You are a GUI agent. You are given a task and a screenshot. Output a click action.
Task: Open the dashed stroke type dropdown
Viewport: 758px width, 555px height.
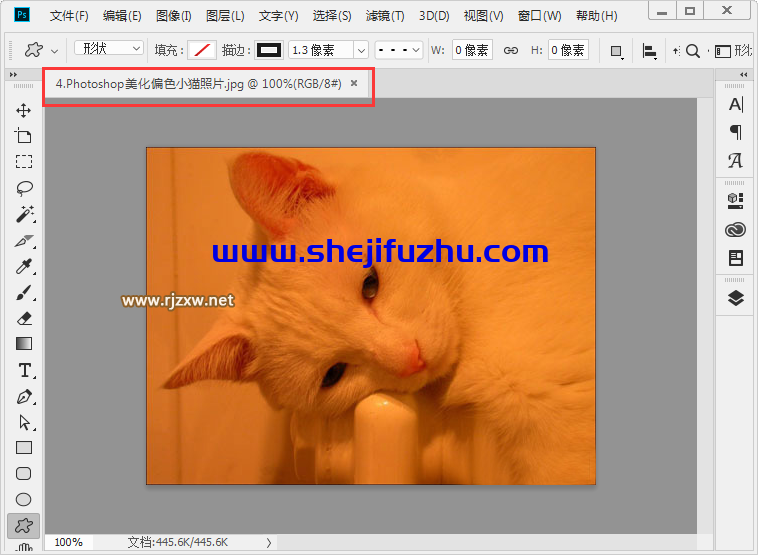click(x=399, y=50)
